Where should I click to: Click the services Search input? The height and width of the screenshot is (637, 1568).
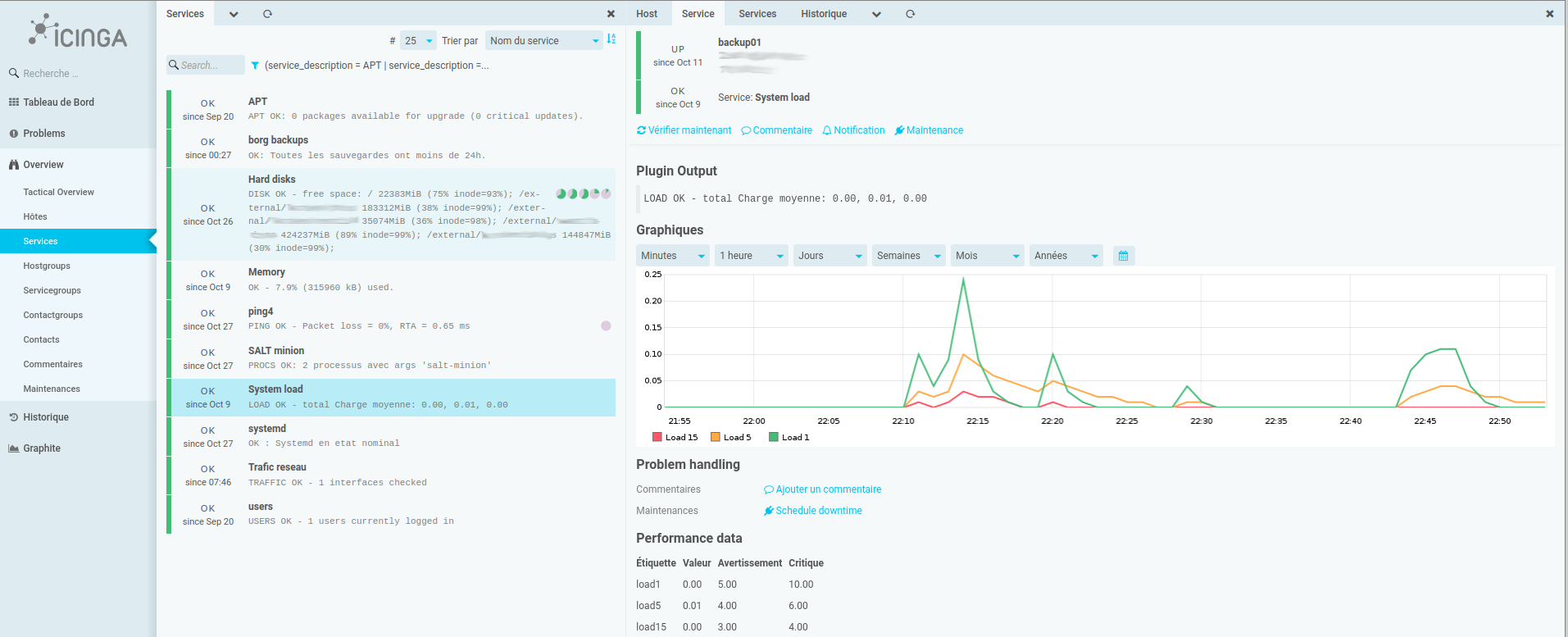tap(206, 65)
